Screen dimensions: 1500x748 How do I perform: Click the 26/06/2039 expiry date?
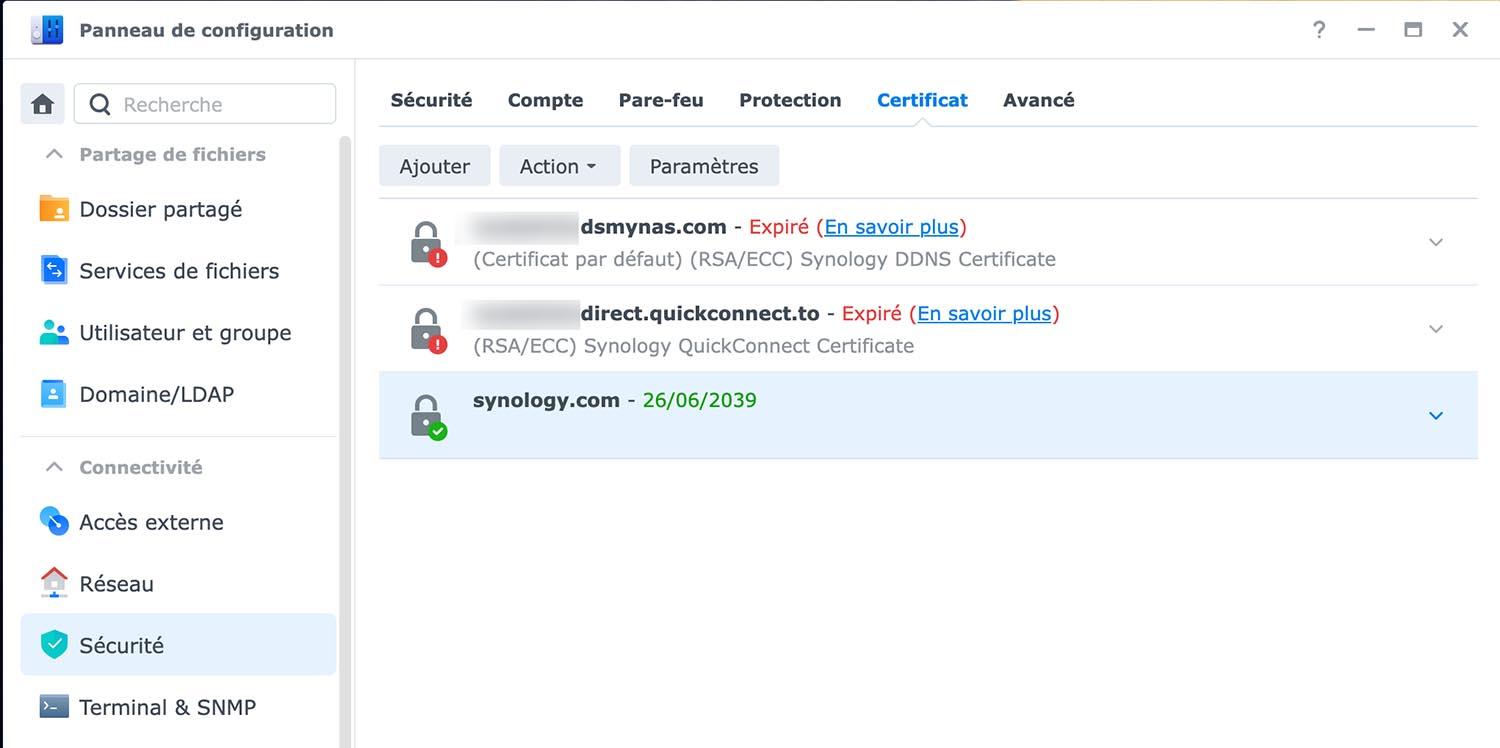click(700, 400)
